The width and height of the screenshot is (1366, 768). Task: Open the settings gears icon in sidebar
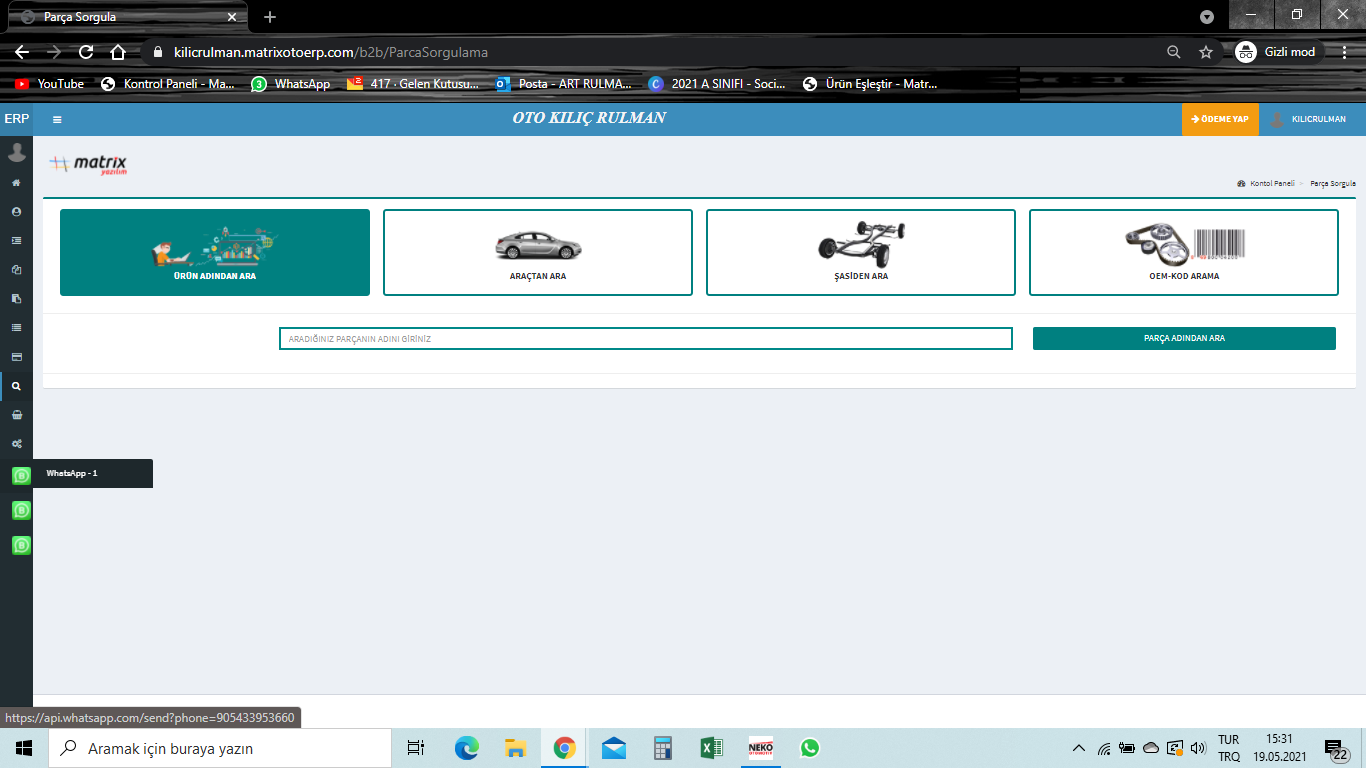click(x=16, y=444)
